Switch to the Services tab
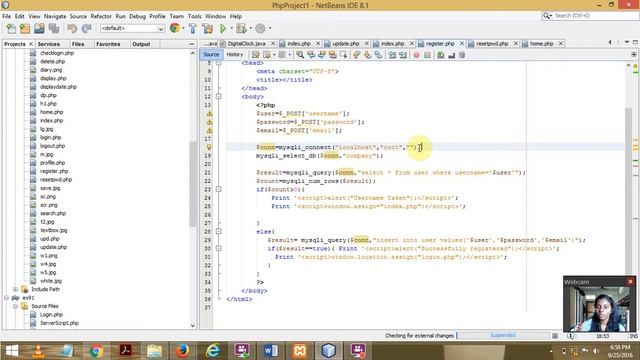Screen dimensions: 640x360 coord(49,44)
